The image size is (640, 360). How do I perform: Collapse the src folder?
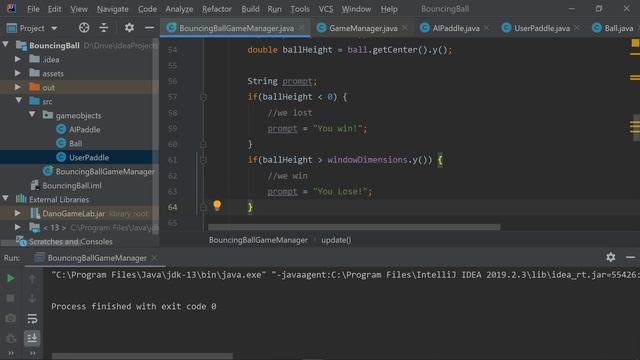point(18,100)
